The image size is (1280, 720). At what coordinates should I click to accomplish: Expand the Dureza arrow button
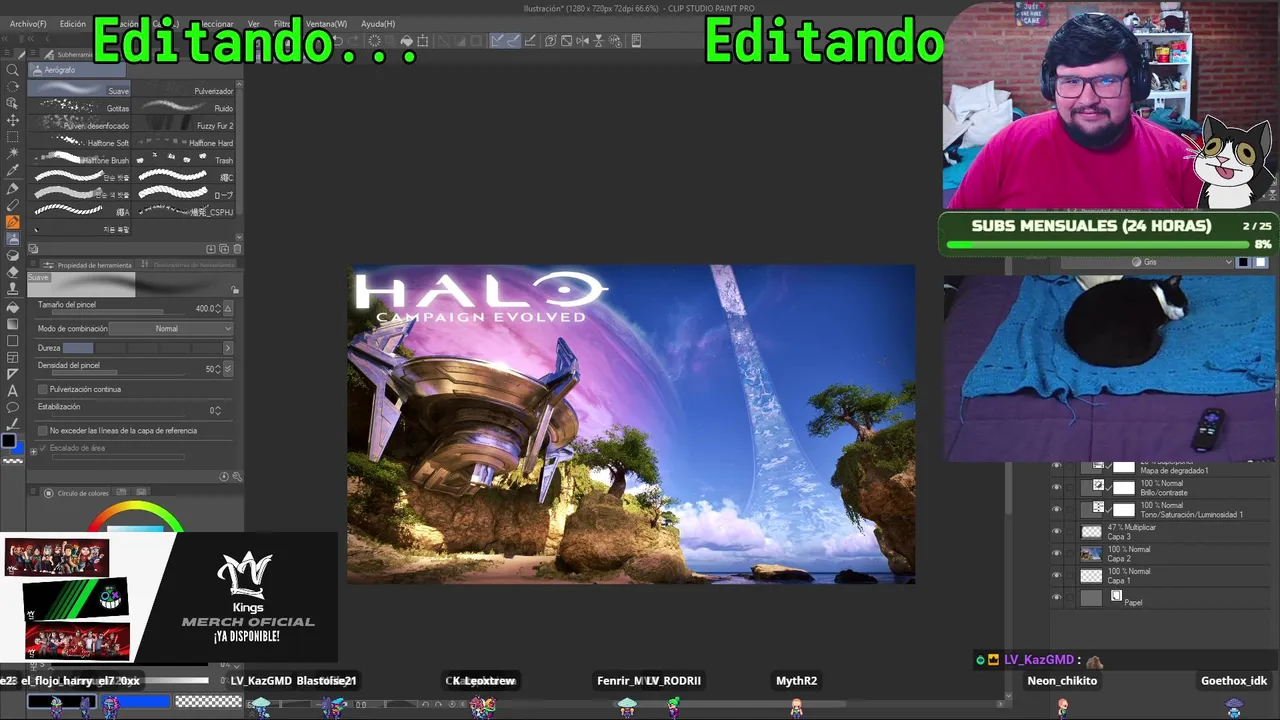228,348
